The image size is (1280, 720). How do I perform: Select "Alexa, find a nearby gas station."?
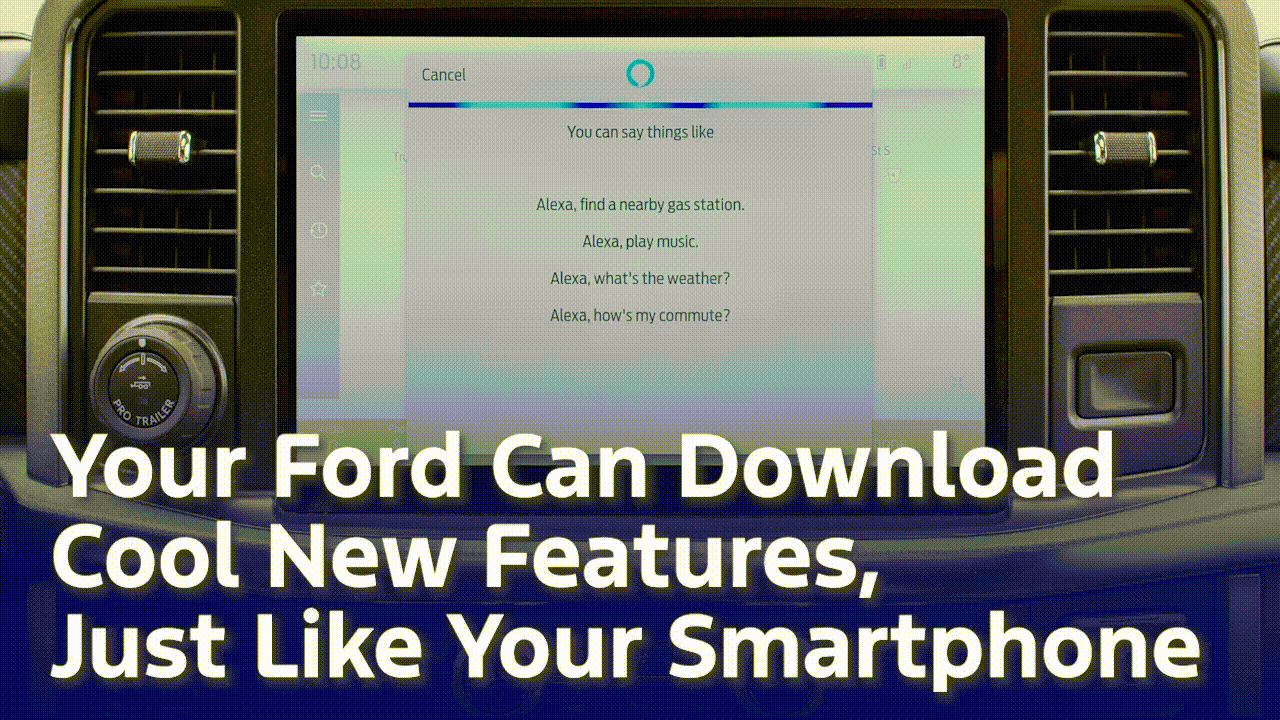pyautogui.click(x=640, y=205)
